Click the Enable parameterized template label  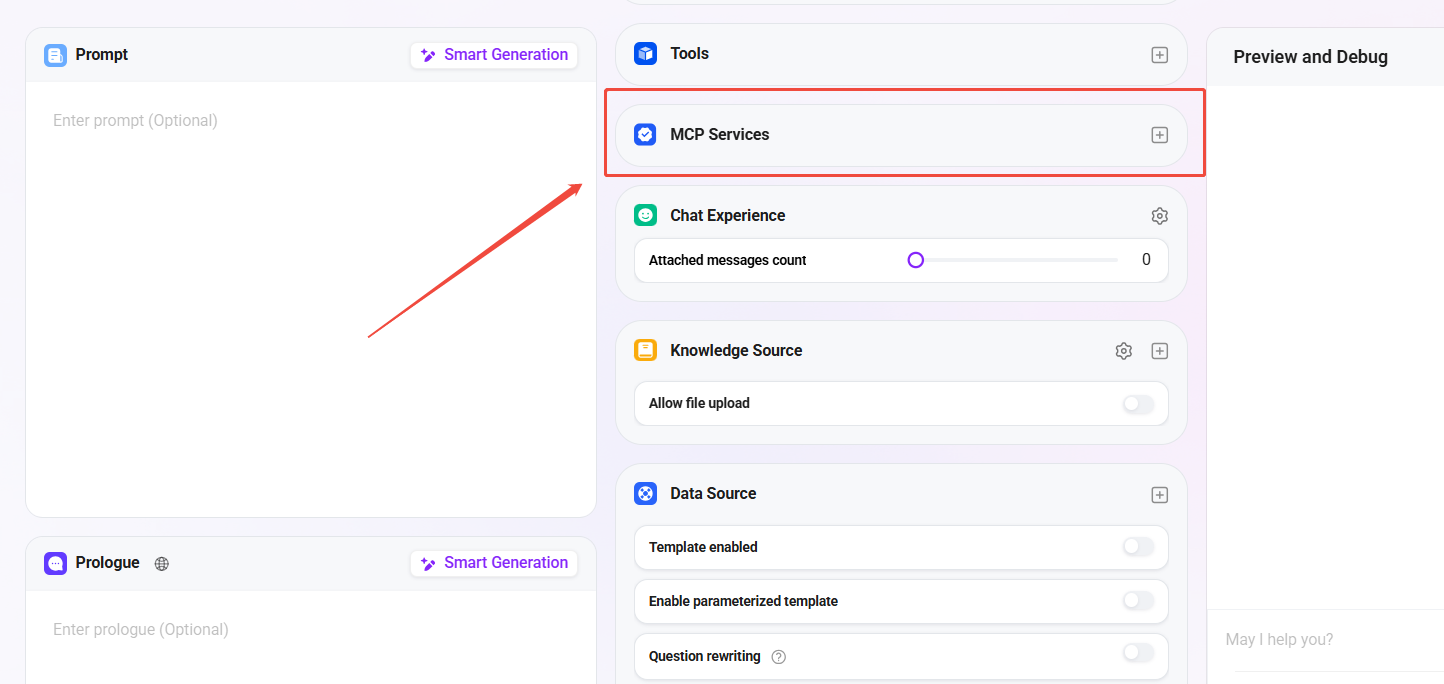coord(743,602)
